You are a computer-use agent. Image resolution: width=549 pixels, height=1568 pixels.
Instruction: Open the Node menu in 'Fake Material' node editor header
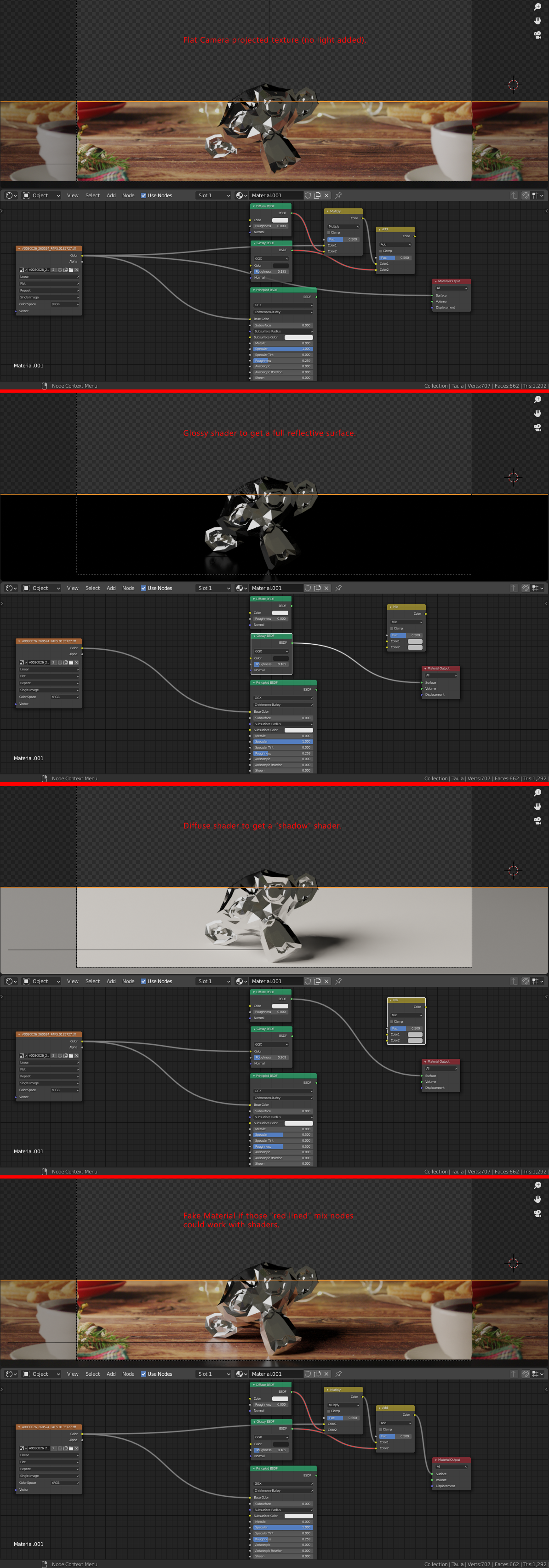tap(128, 1374)
